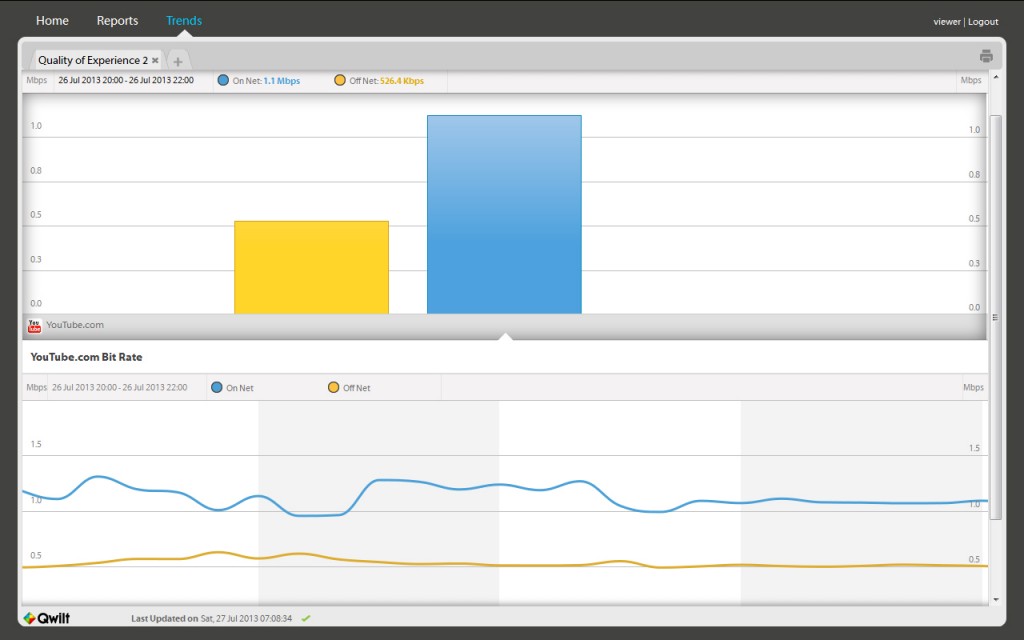Click the Logout link
This screenshot has height=640, width=1024.
[x=983, y=22]
